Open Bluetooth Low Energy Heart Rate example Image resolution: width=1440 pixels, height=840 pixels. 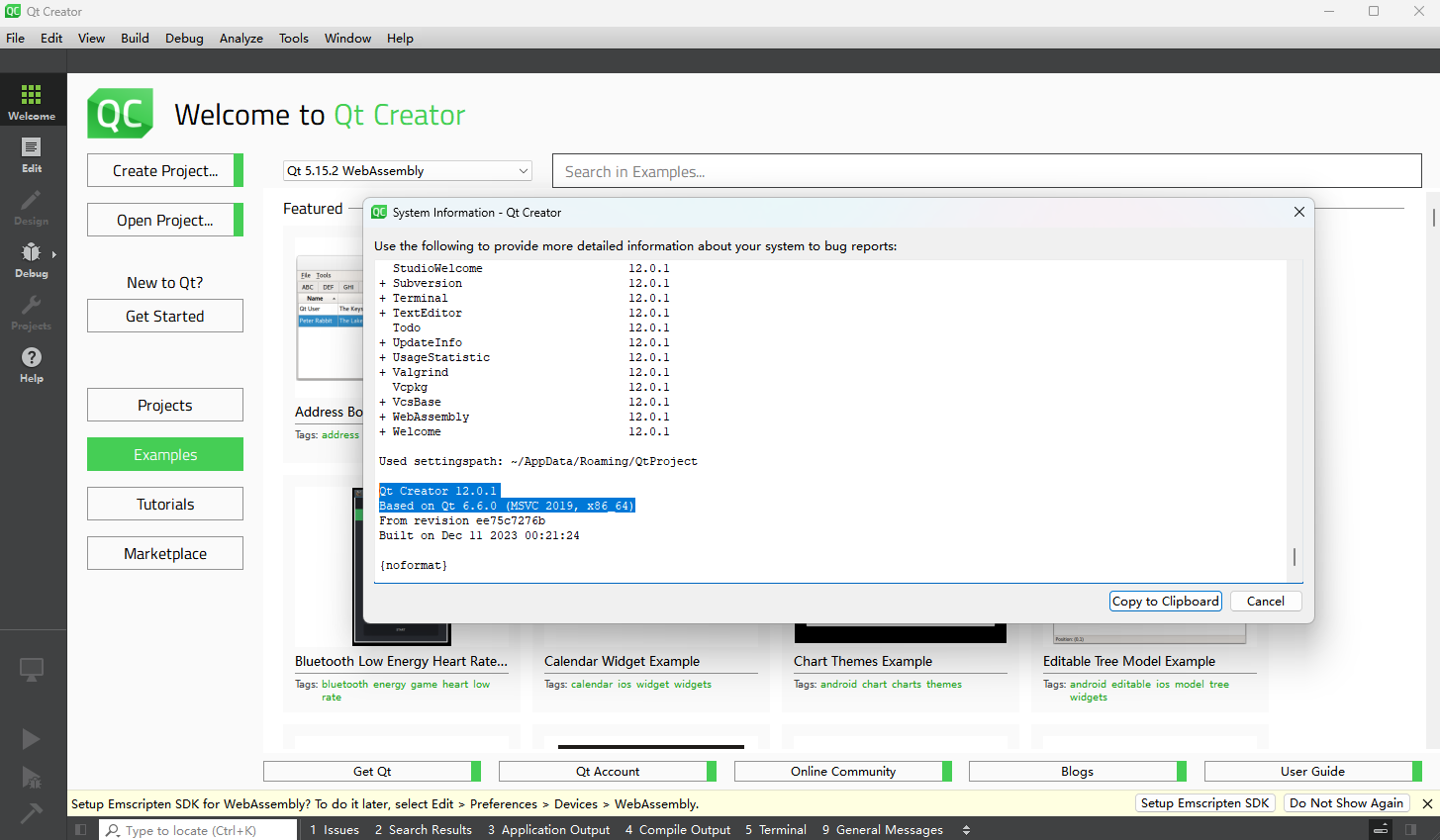401,661
